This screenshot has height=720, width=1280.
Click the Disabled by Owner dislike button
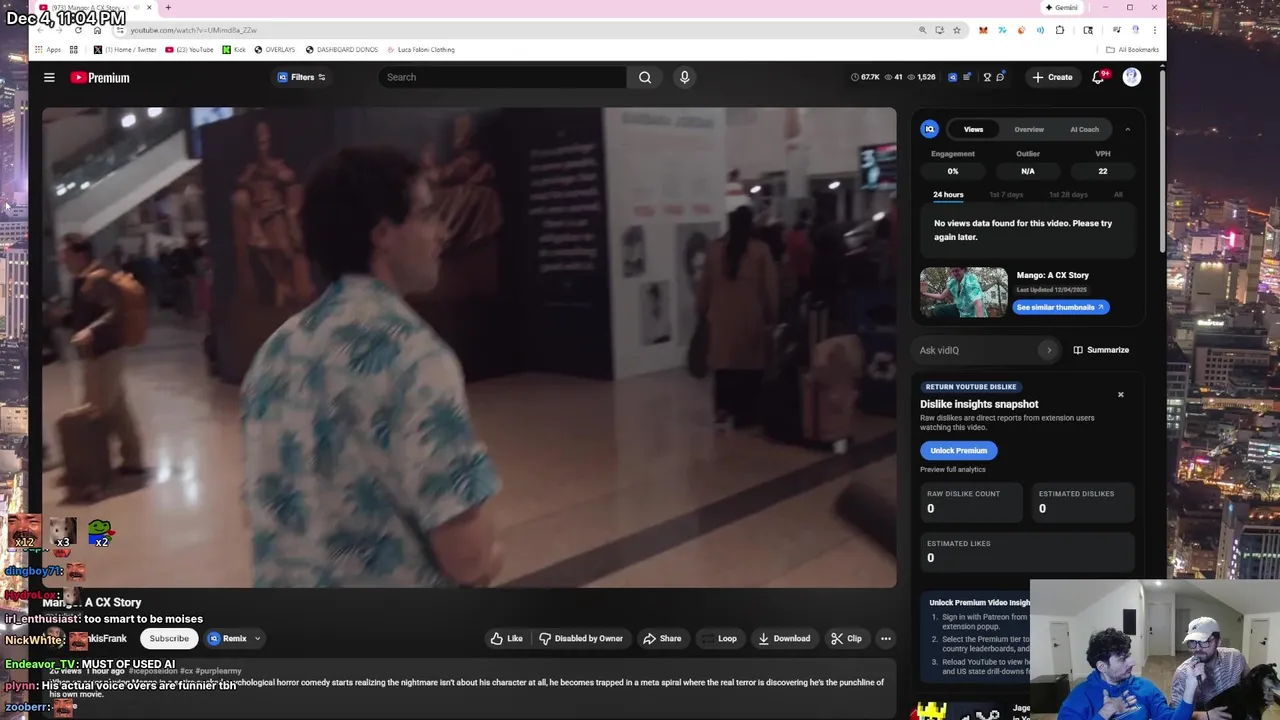pyautogui.click(x=580, y=638)
